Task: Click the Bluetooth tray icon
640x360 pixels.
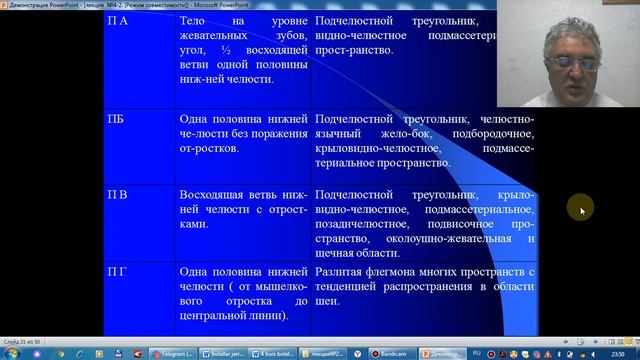Action: point(559,354)
